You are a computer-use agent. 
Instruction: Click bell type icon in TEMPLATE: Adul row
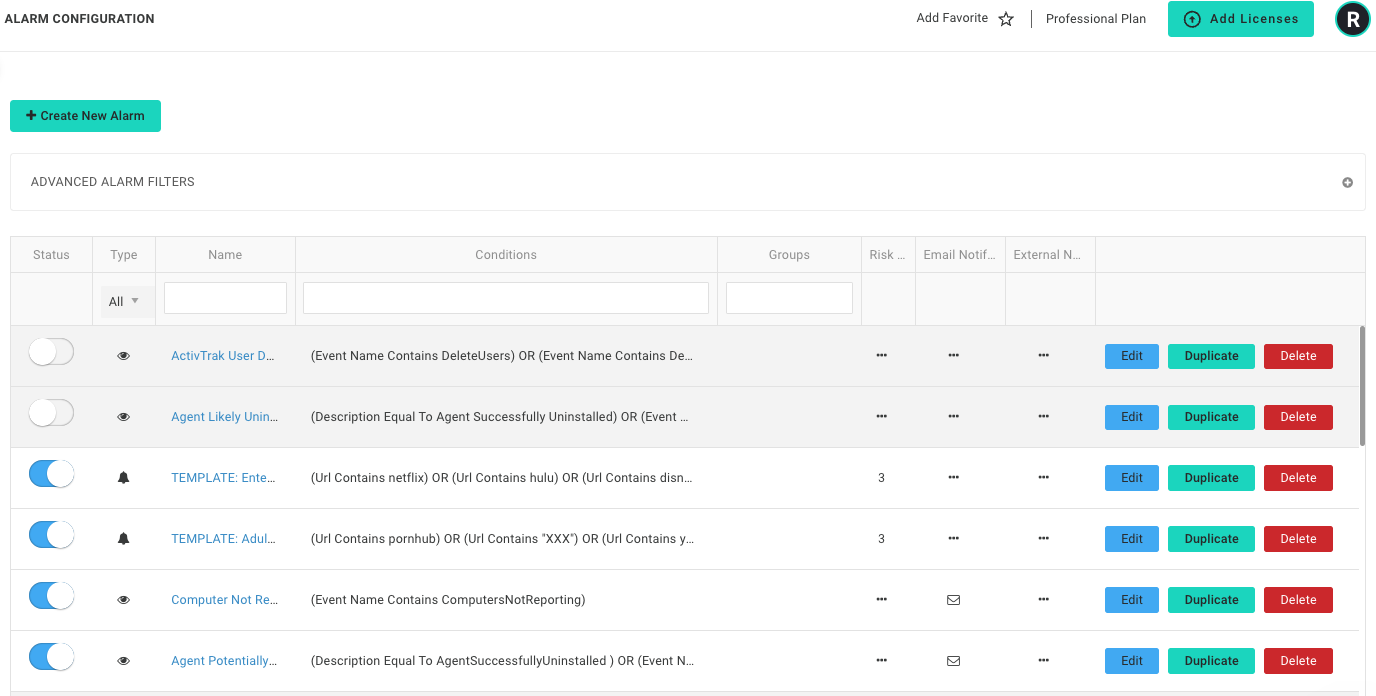[x=124, y=539]
